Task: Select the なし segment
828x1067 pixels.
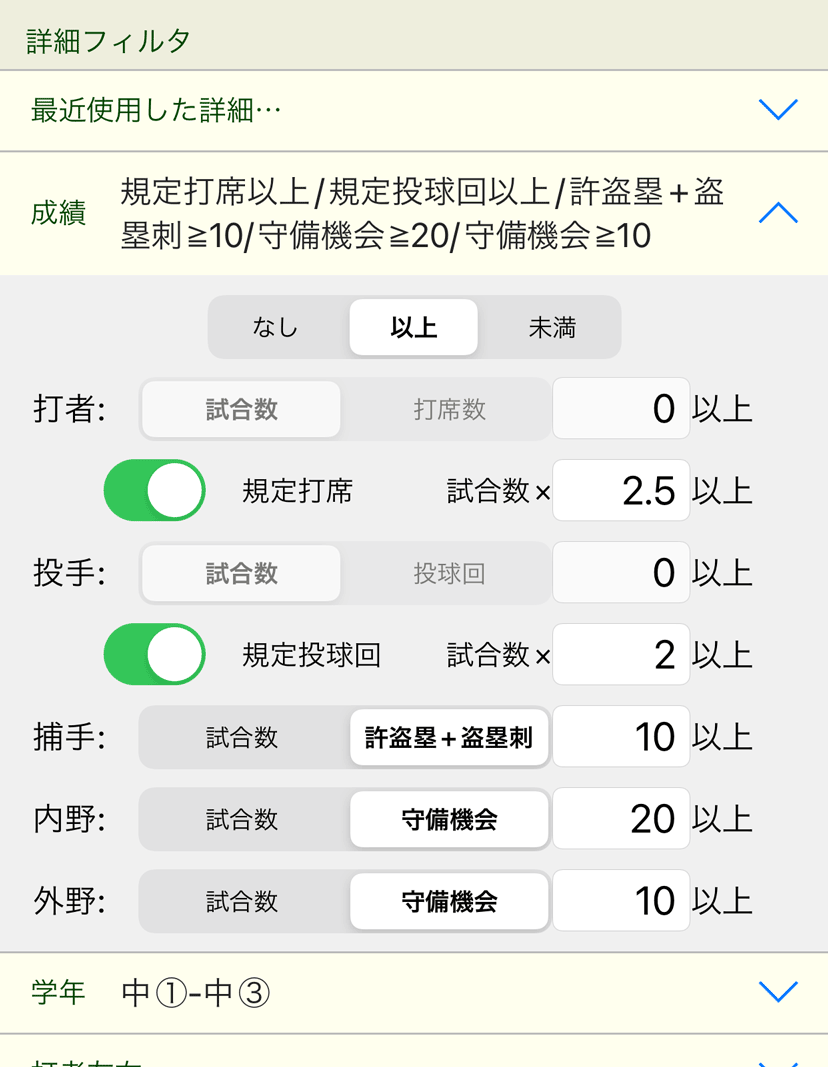Action: click(x=277, y=327)
